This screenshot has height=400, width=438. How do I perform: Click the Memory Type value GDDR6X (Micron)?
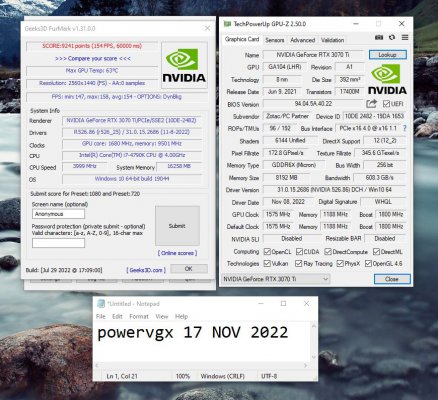click(293, 165)
